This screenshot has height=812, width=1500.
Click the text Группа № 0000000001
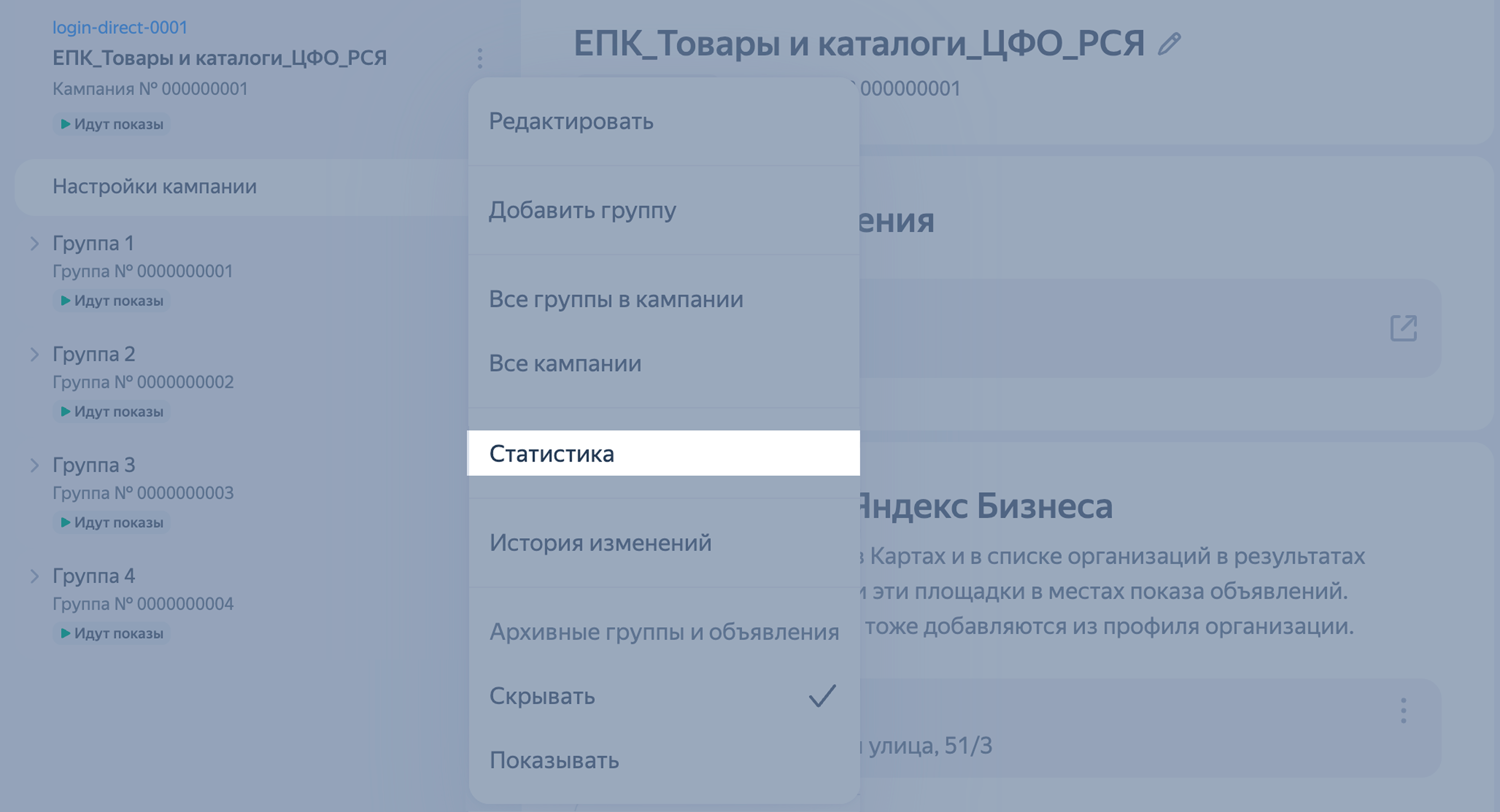(143, 271)
